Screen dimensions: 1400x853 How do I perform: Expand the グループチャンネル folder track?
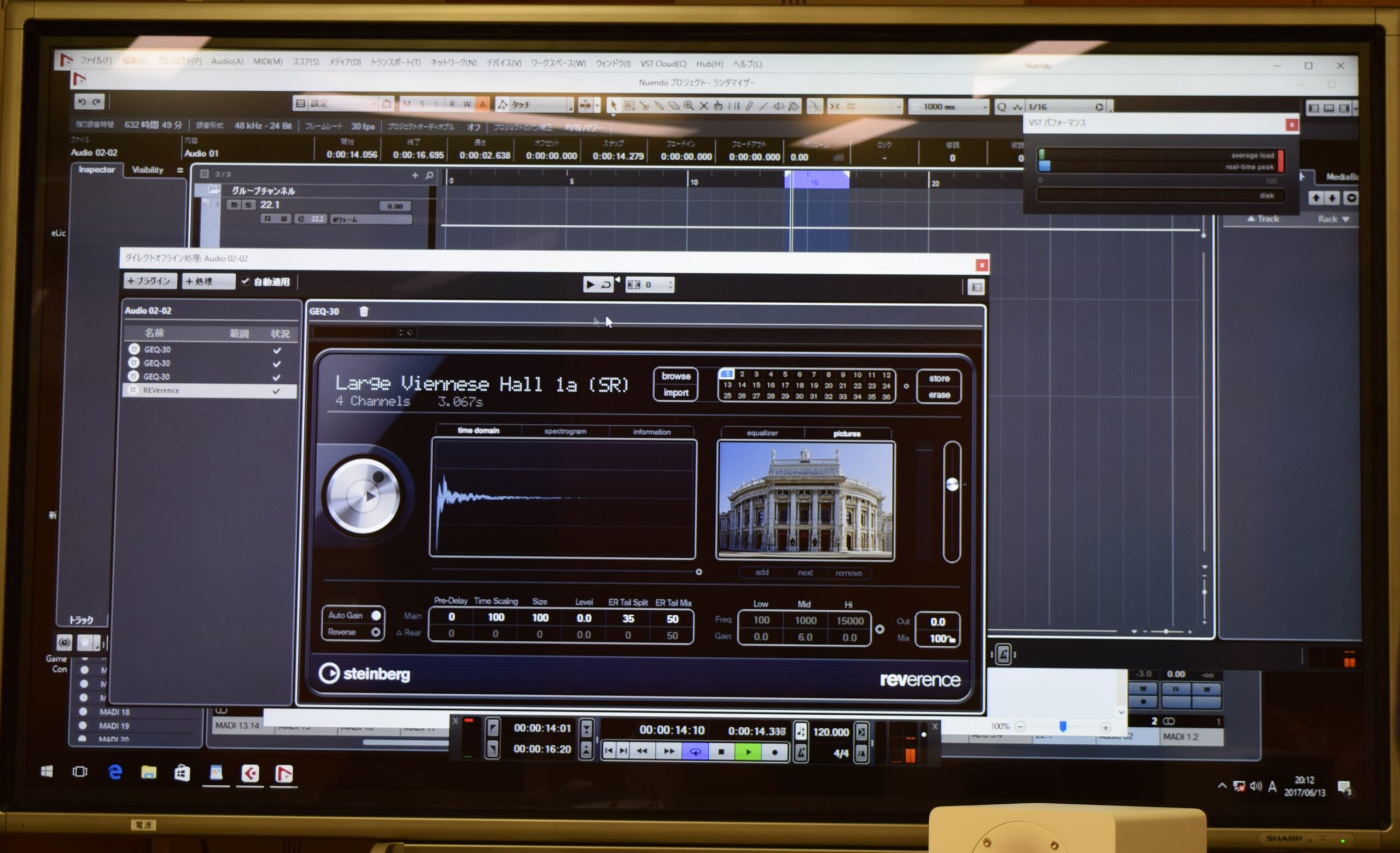click(x=214, y=190)
